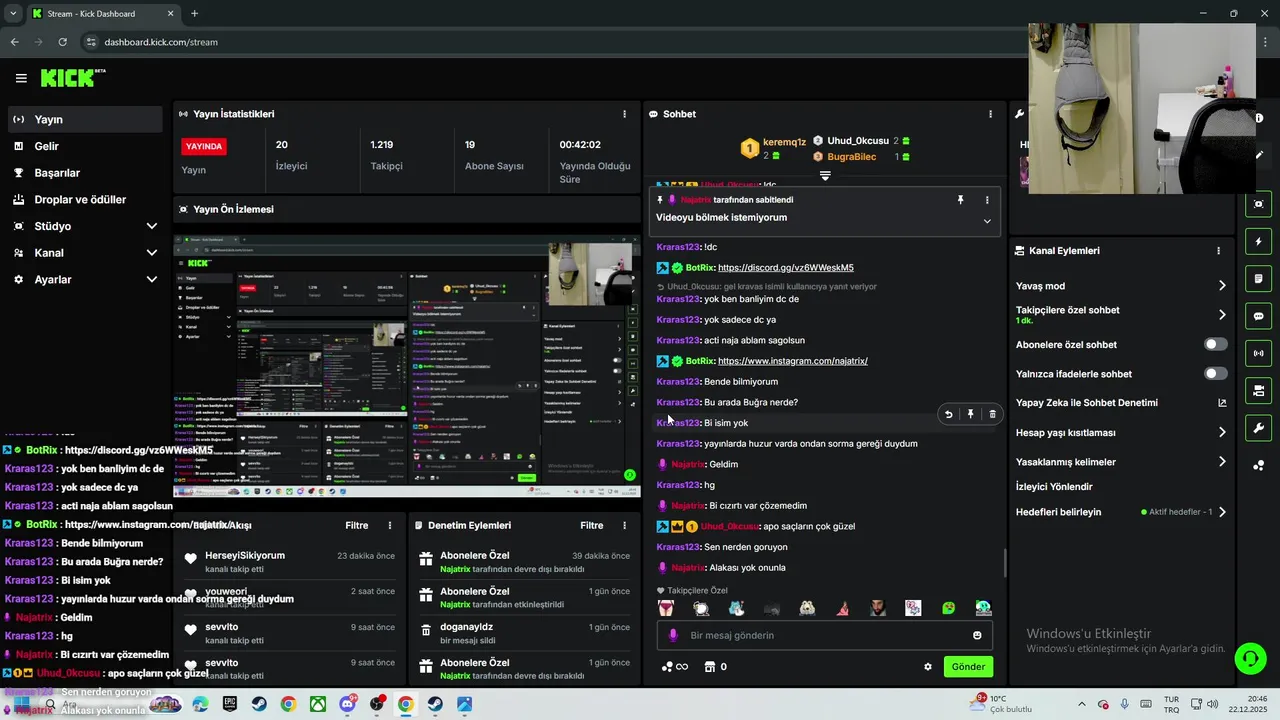Open Xbox app from the taskbar
Viewport: 1280px width, 720px height.
(x=317, y=704)
